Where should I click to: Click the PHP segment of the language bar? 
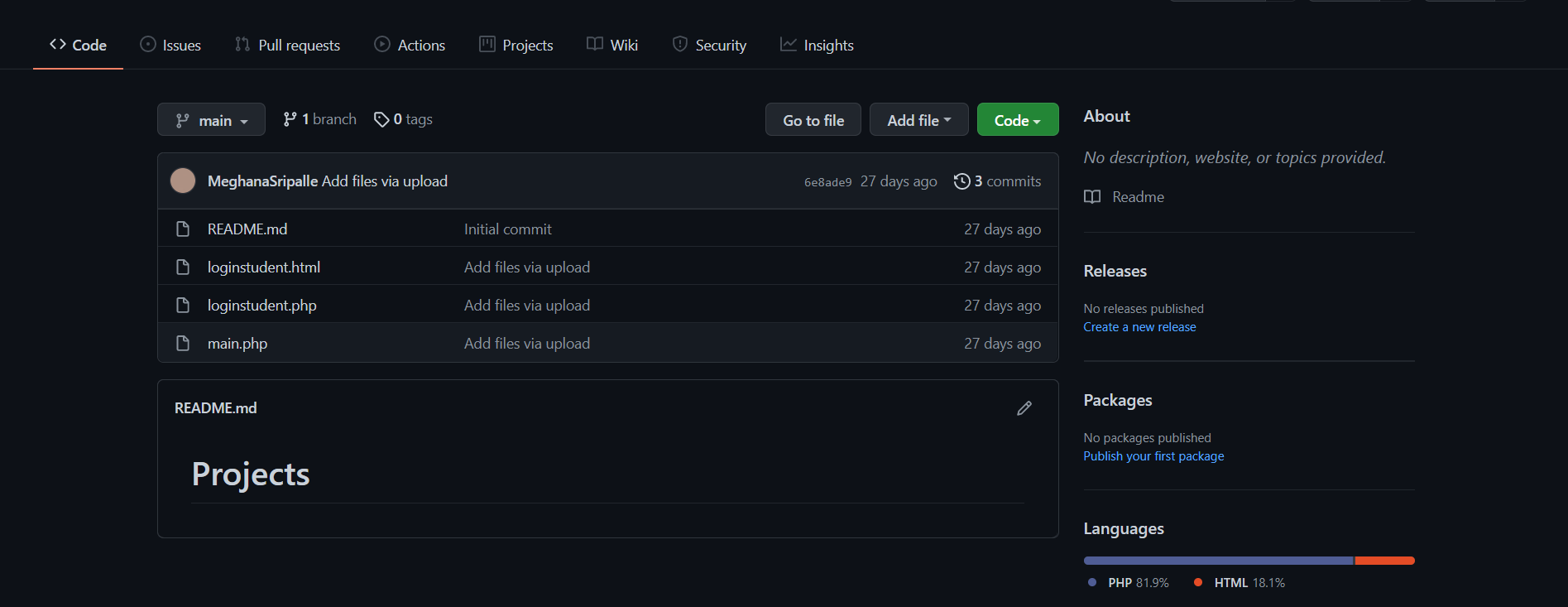[1219, 561]
